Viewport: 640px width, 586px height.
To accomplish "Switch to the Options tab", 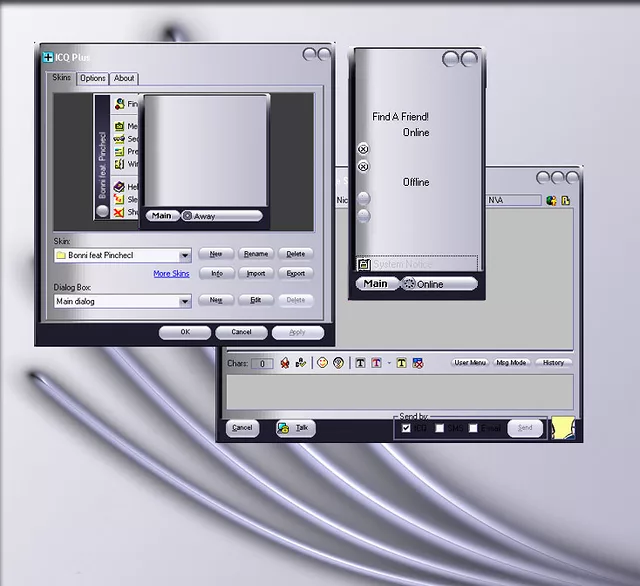I will coord(93,78).
